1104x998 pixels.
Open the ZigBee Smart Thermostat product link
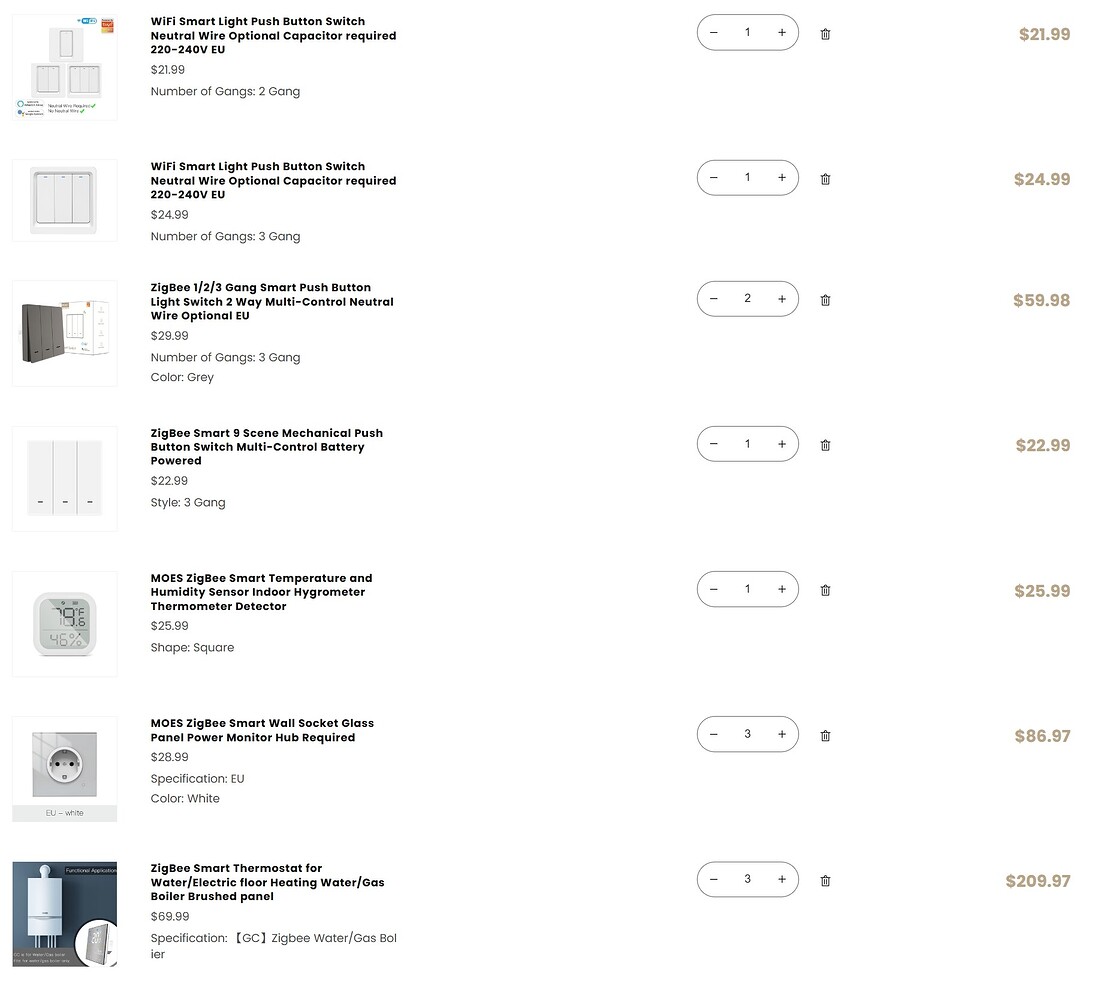[267, 882]
